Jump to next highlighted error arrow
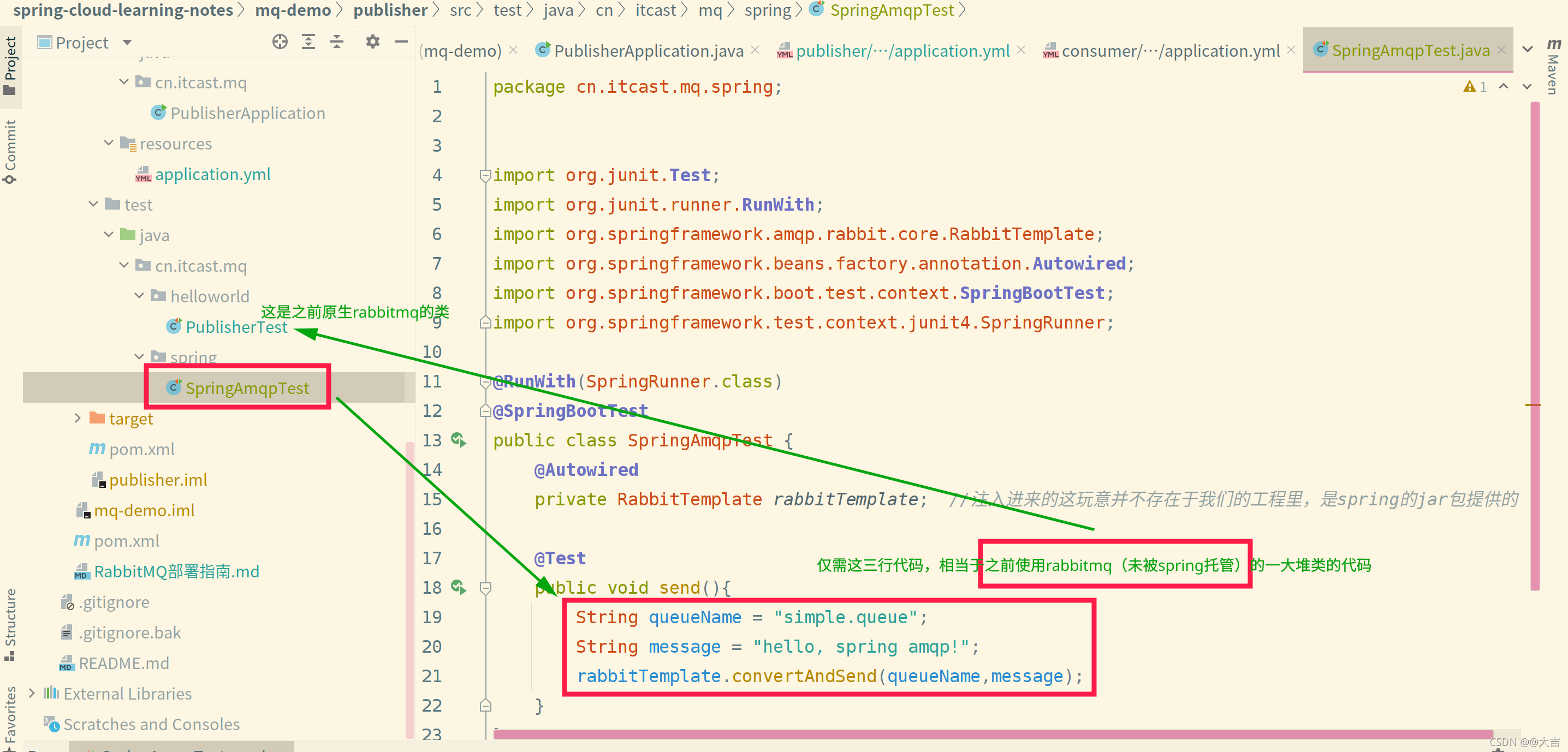1568x752 pixels. [1527, 86]
